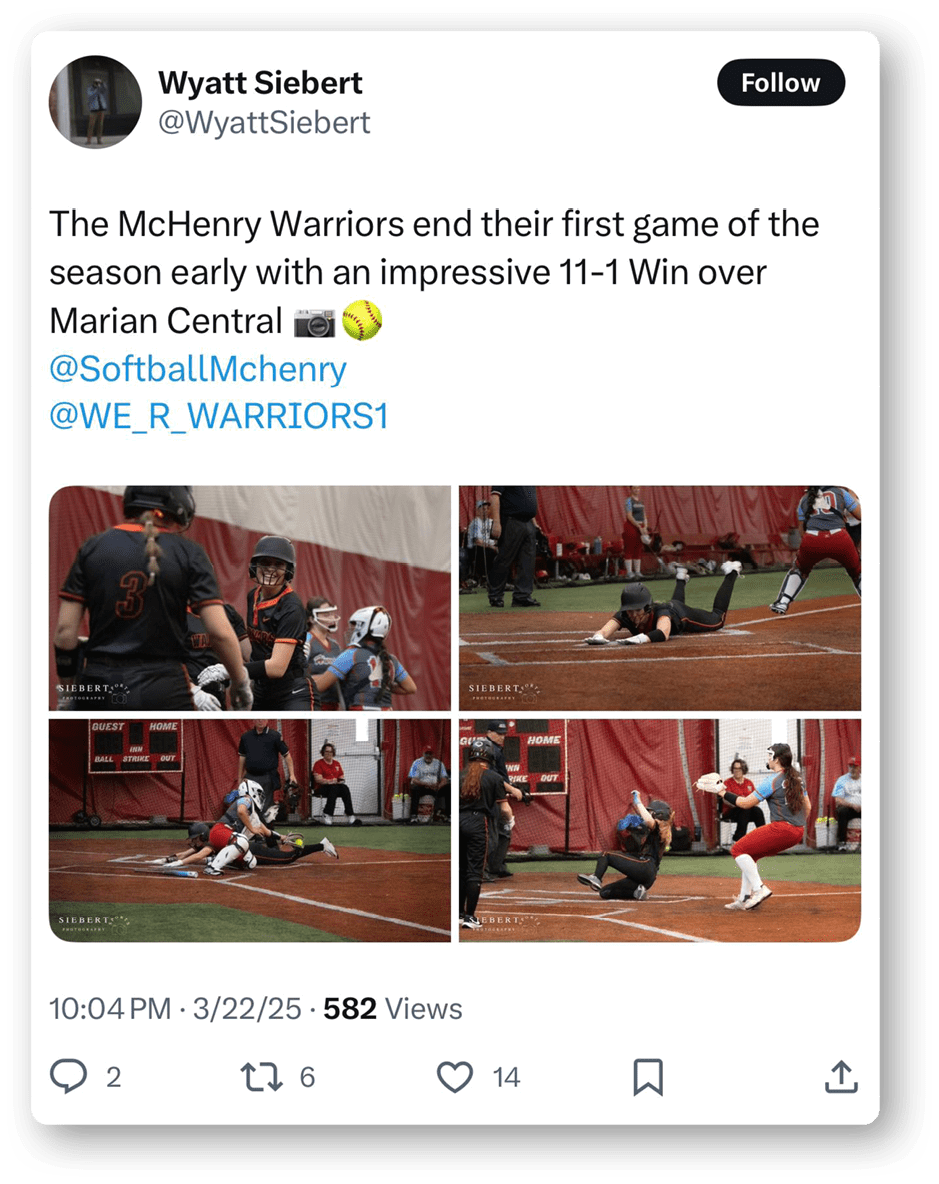Click the 6 reposts count

(307, 1078)
